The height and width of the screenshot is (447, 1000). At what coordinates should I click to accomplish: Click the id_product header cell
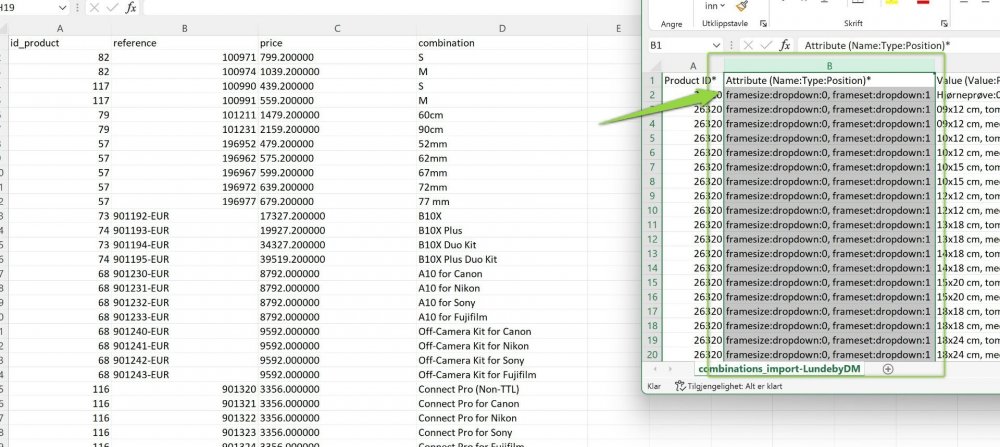[60, 43]
